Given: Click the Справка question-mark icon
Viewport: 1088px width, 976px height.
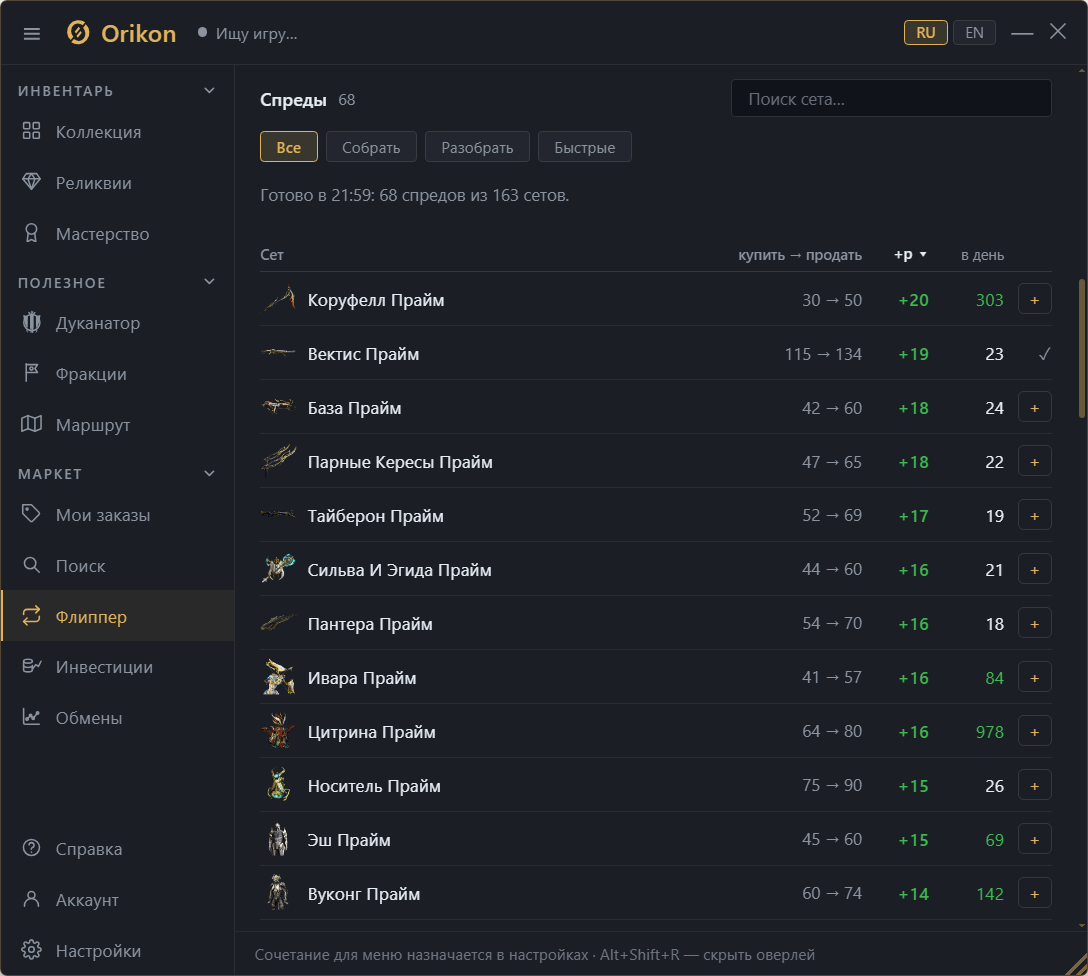Looking at the screenshot, I should pos(31,848).
